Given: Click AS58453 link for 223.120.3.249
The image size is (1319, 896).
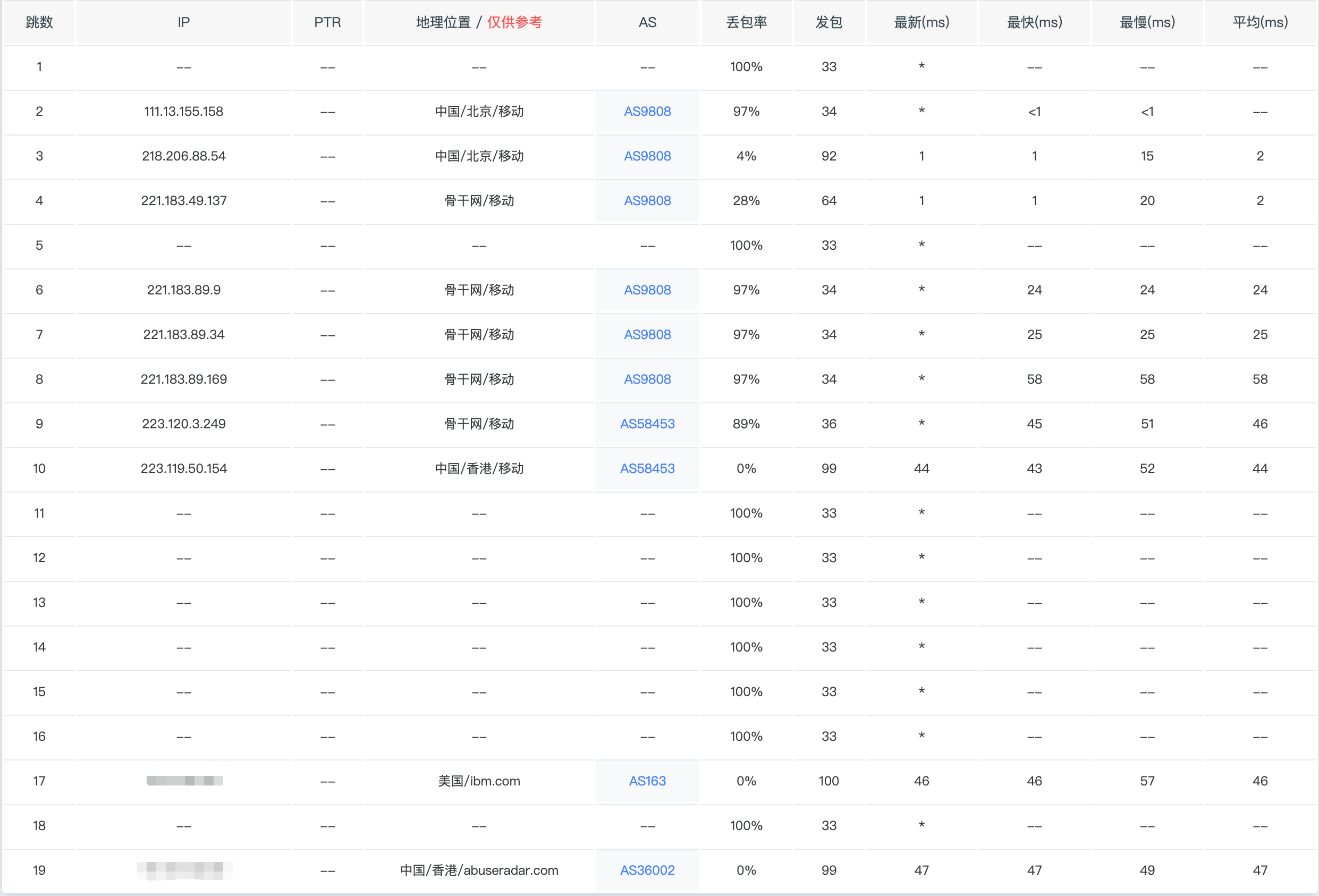Looking at the screenshot, I should point(647,424).
